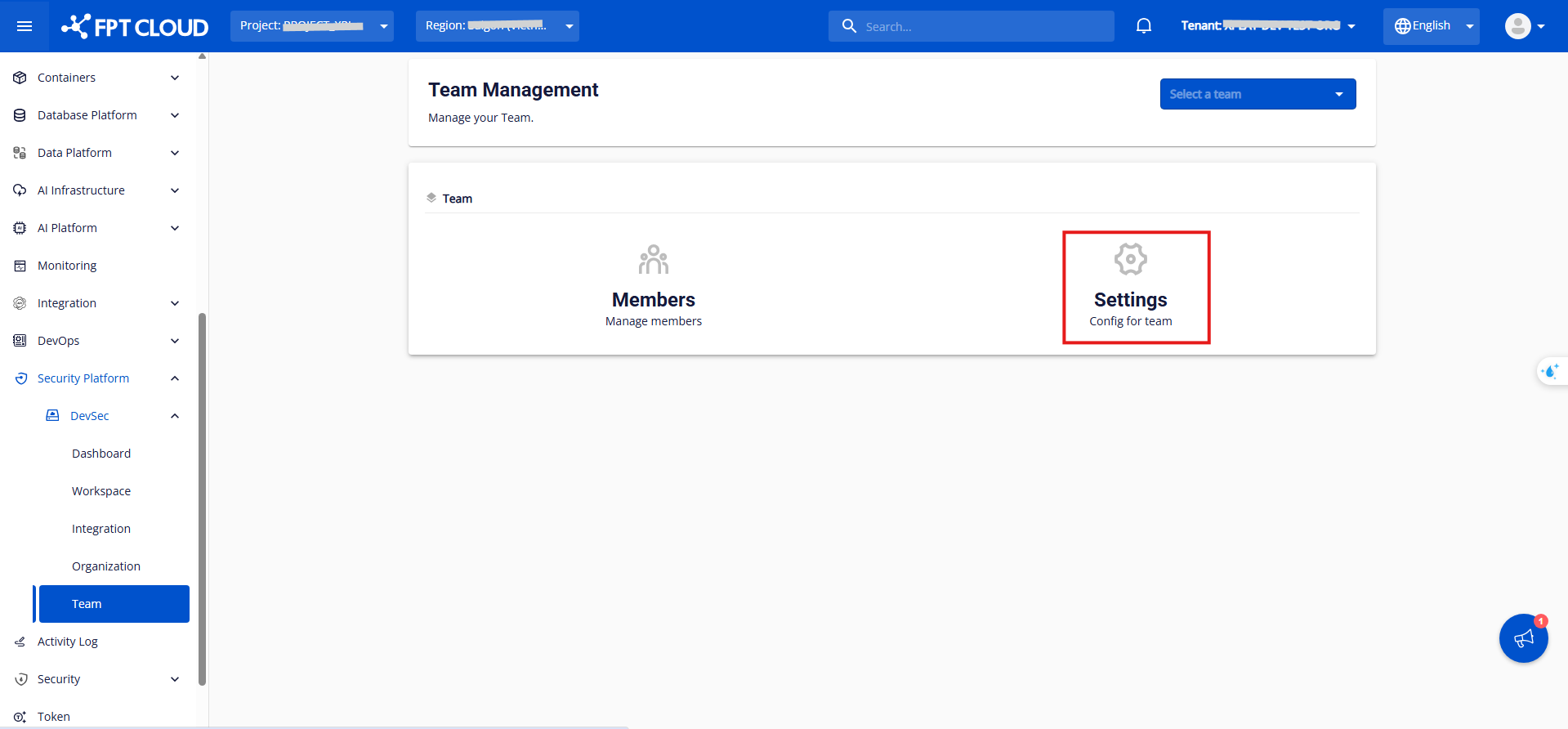Viewport: 1568px width, 729px height.
Task: Open the notifications bell
Action: pos(1143,26)
